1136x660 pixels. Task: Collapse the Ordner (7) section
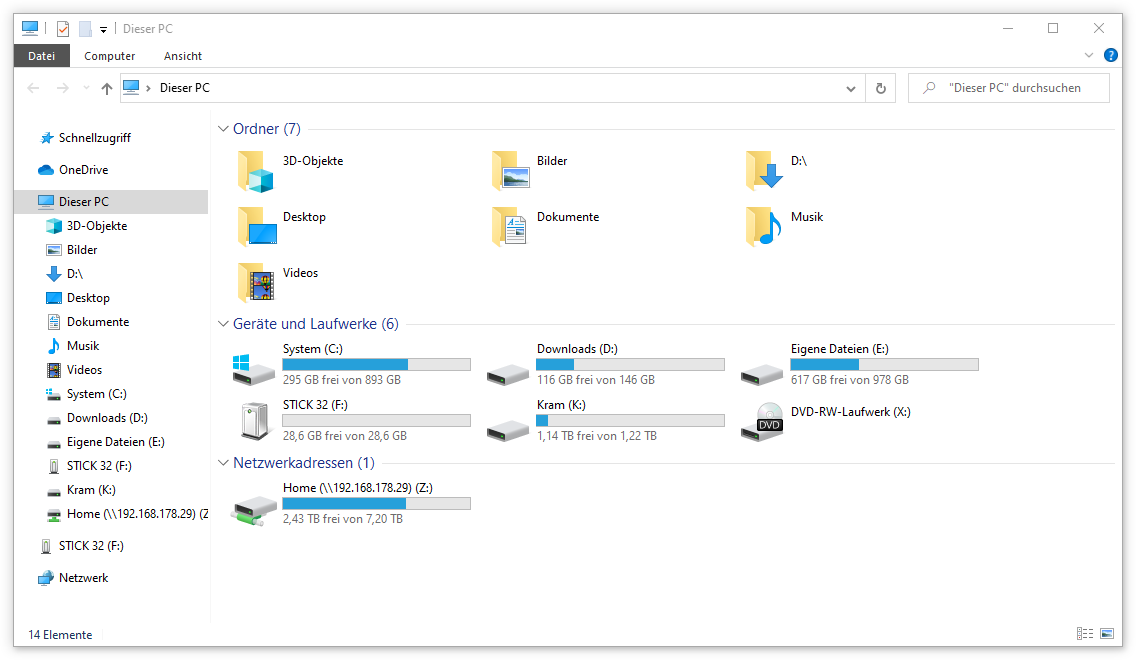[222, 128]
